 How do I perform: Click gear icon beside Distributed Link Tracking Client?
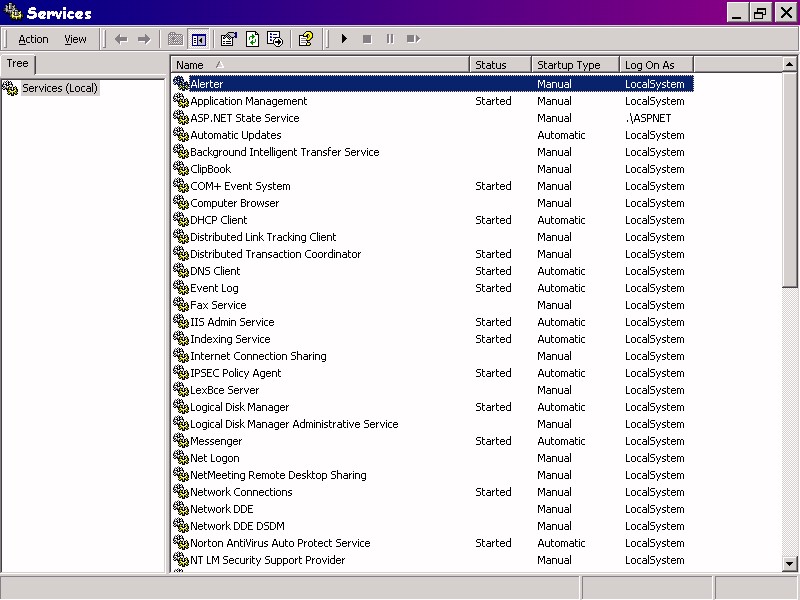coord(181,236)
